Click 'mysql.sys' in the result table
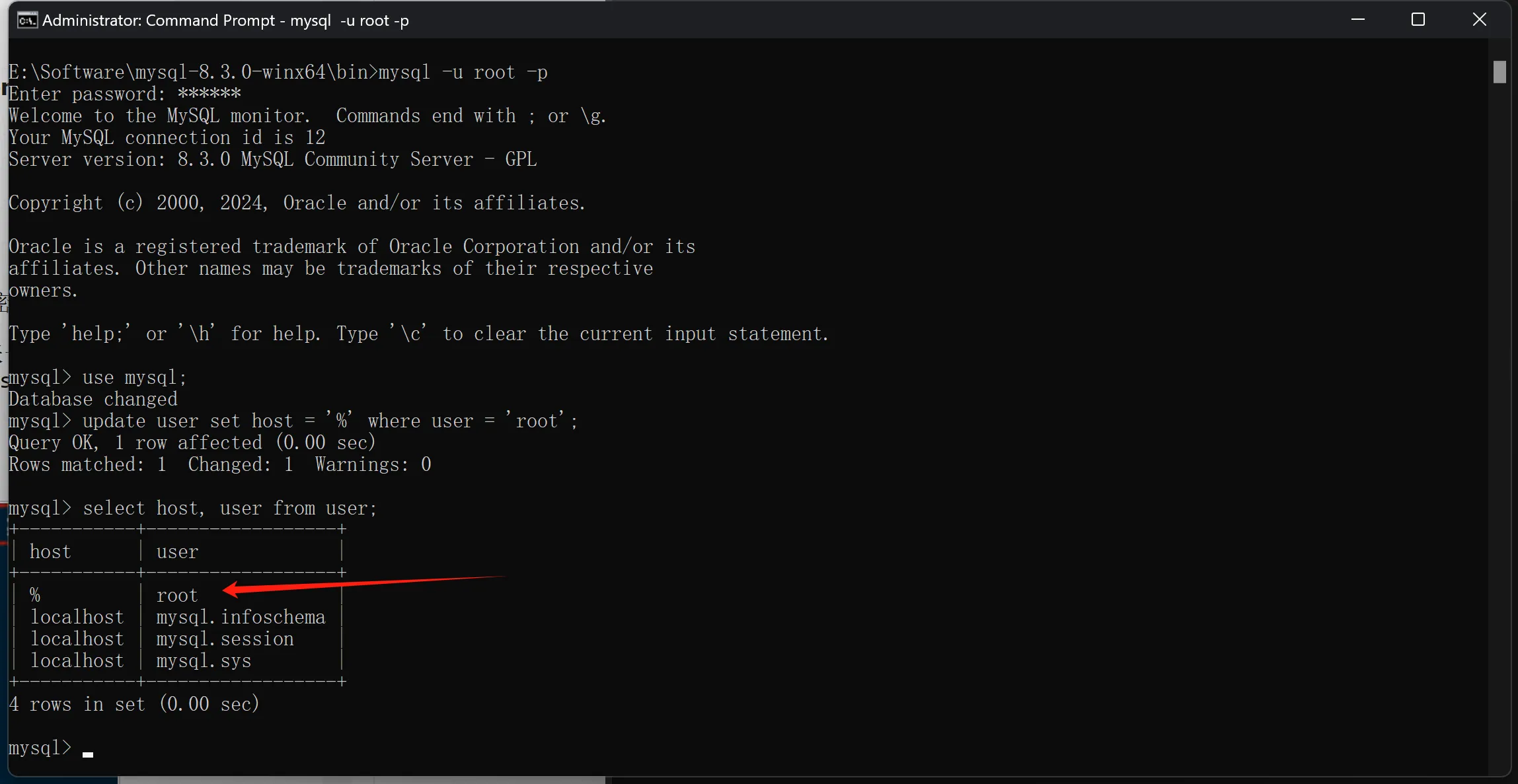 [x=204, y=661]
